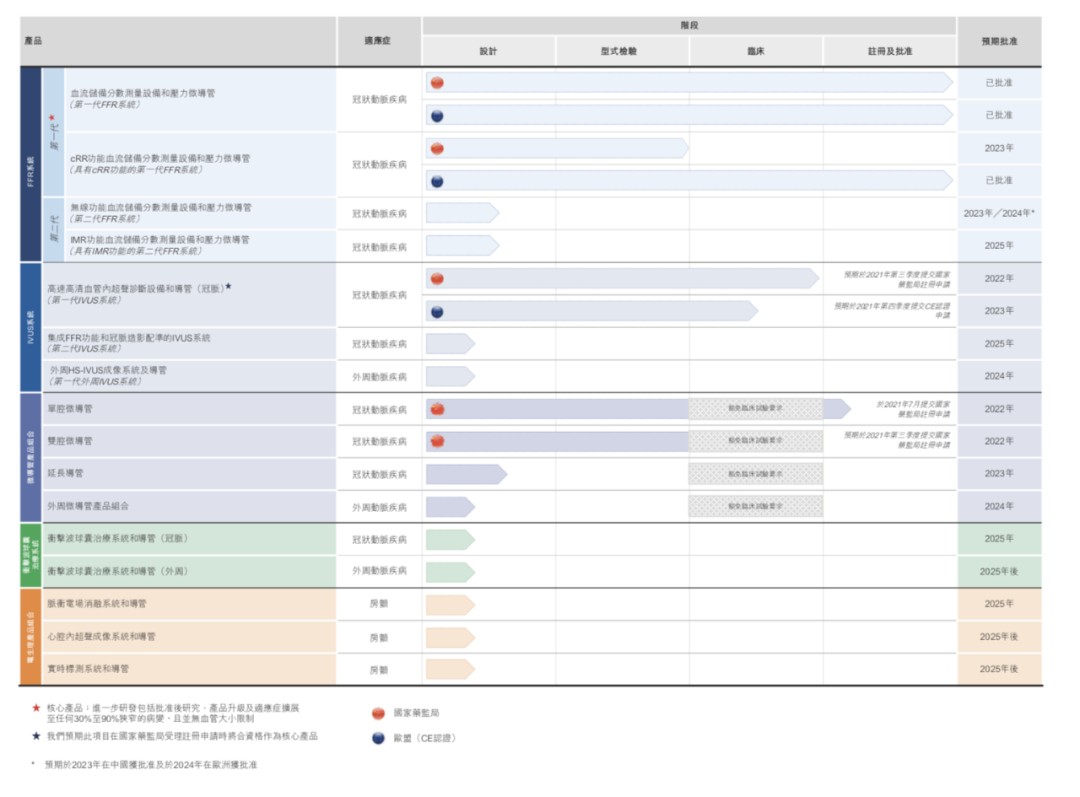1080x797 pixels.
Task: Click the 預期批准 column header
Action: coord(998,41)
